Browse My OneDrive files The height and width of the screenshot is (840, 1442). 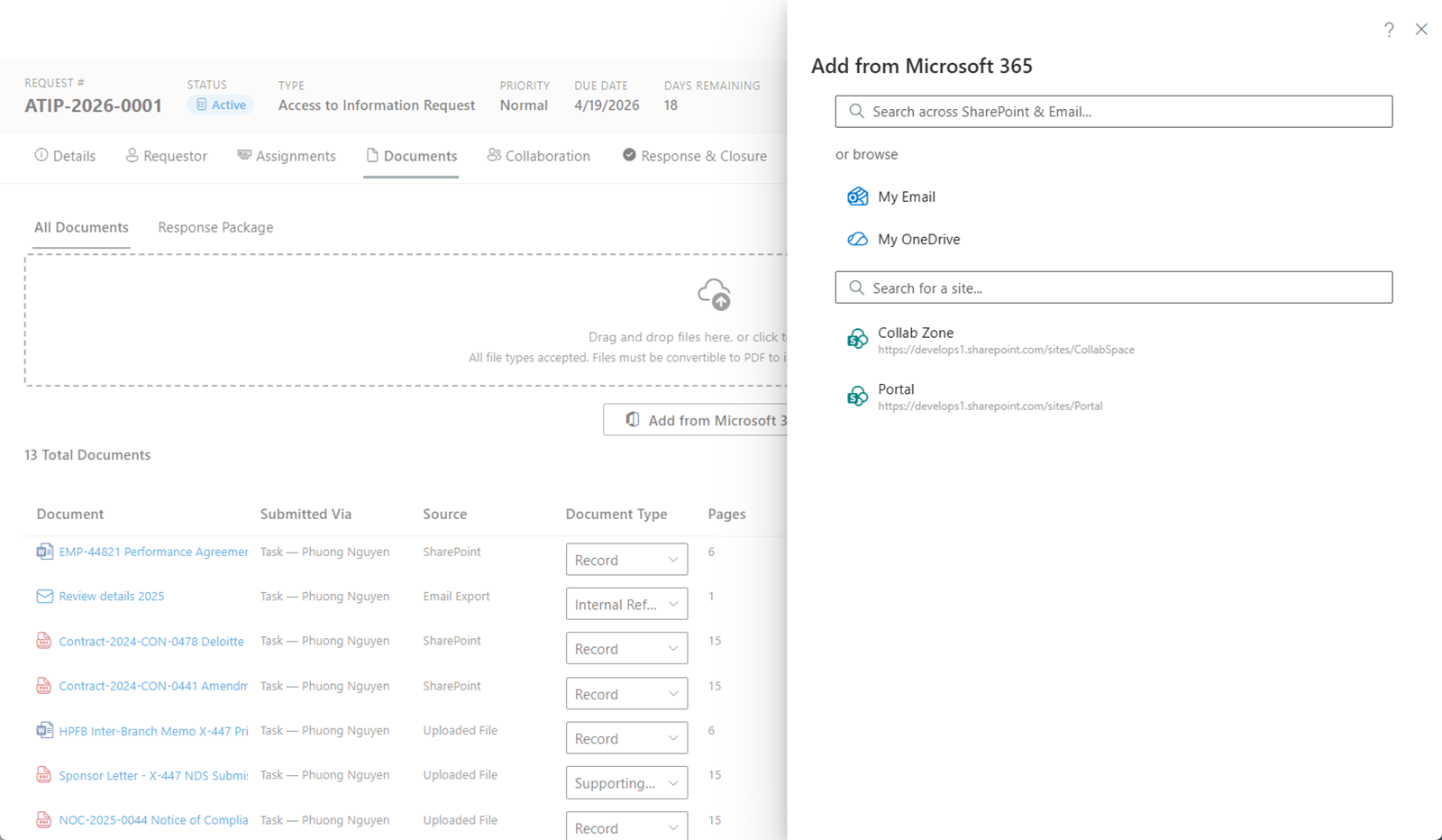918,239
